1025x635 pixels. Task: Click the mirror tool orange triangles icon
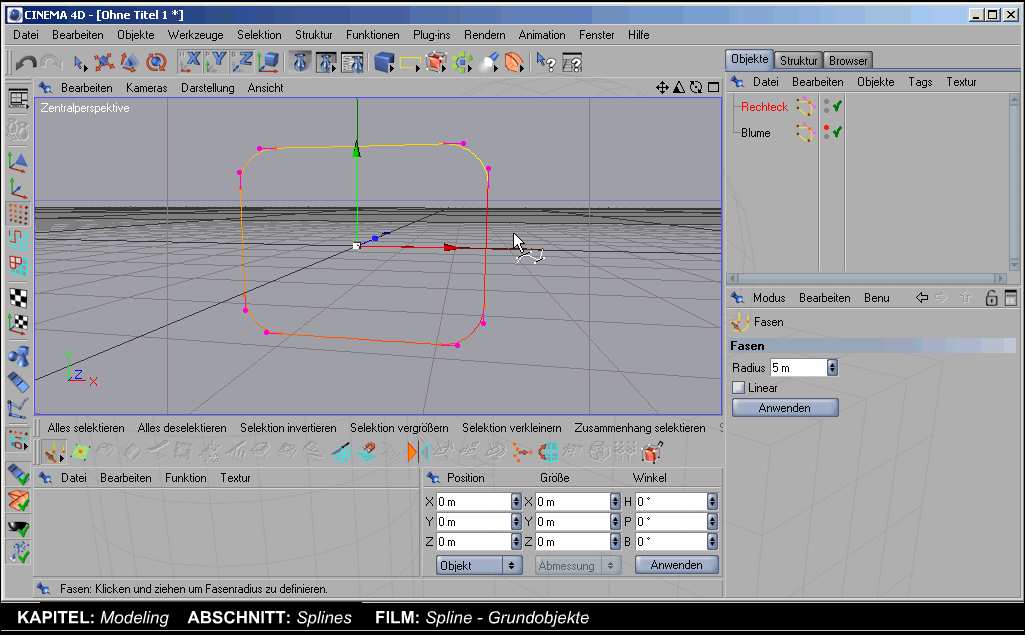coord(418,453)
